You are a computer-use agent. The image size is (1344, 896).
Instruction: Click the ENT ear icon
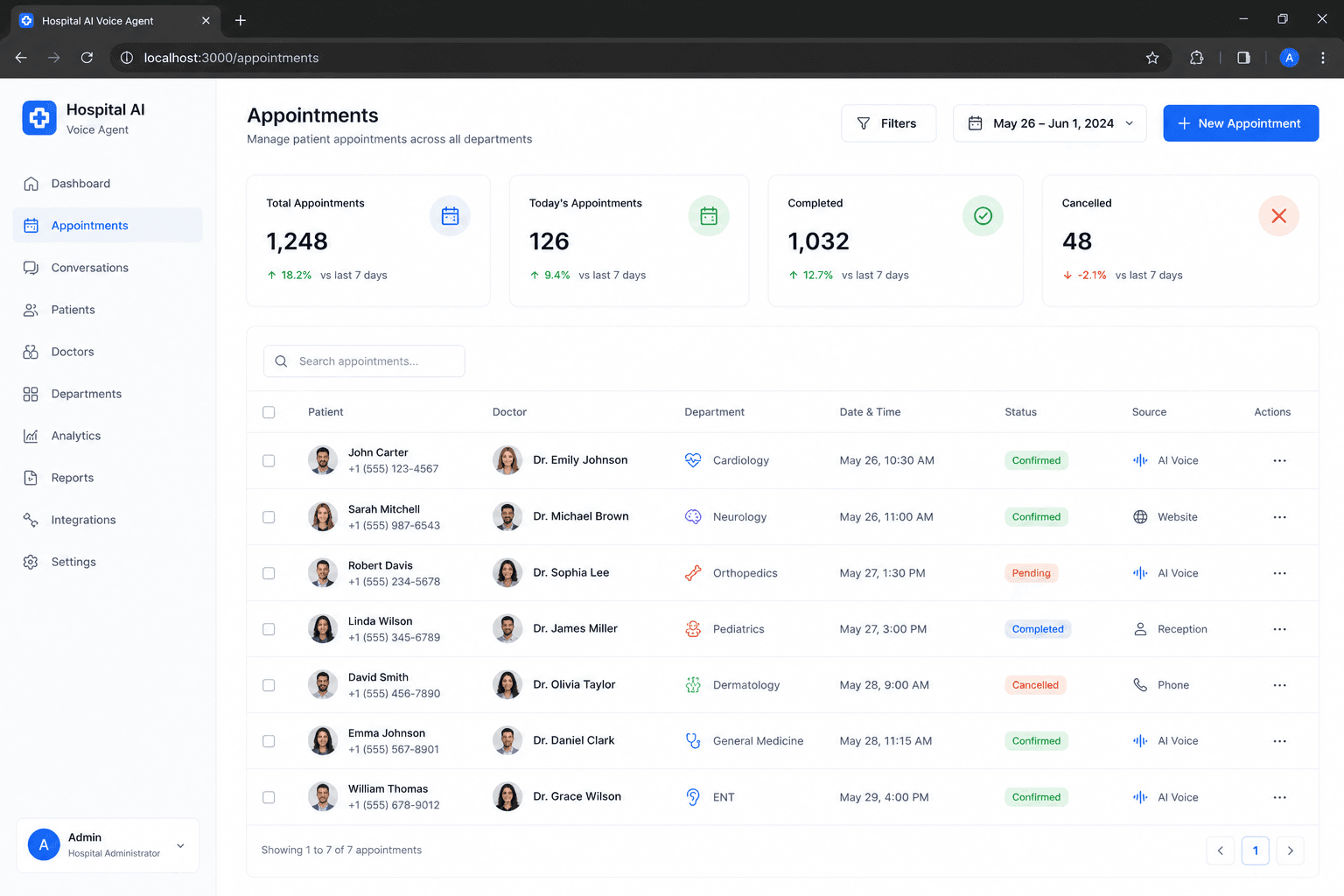point(693,797)
